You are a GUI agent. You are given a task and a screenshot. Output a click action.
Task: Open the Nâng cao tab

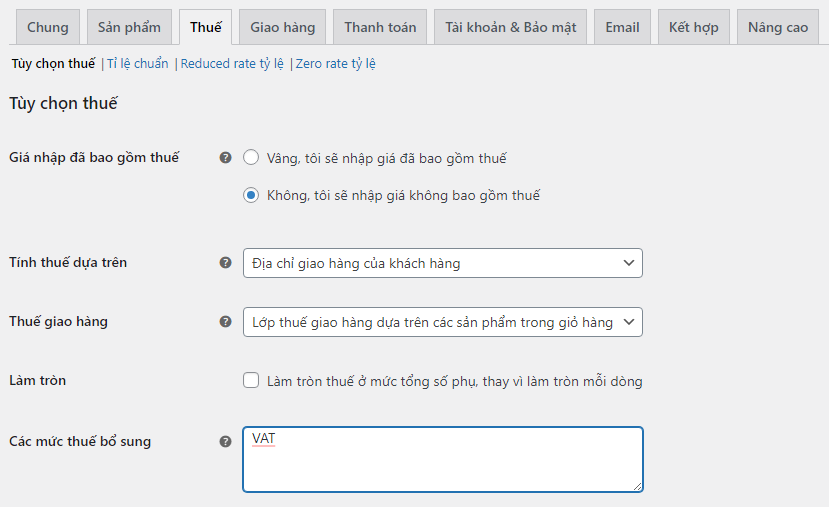pos(778,27)
